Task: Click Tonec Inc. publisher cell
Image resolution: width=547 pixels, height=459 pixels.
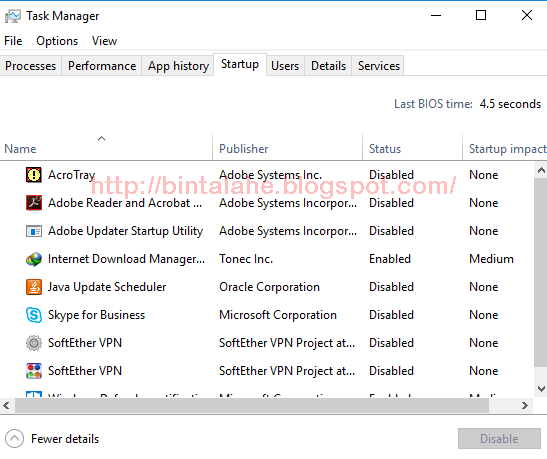Action: pos(246,259)
